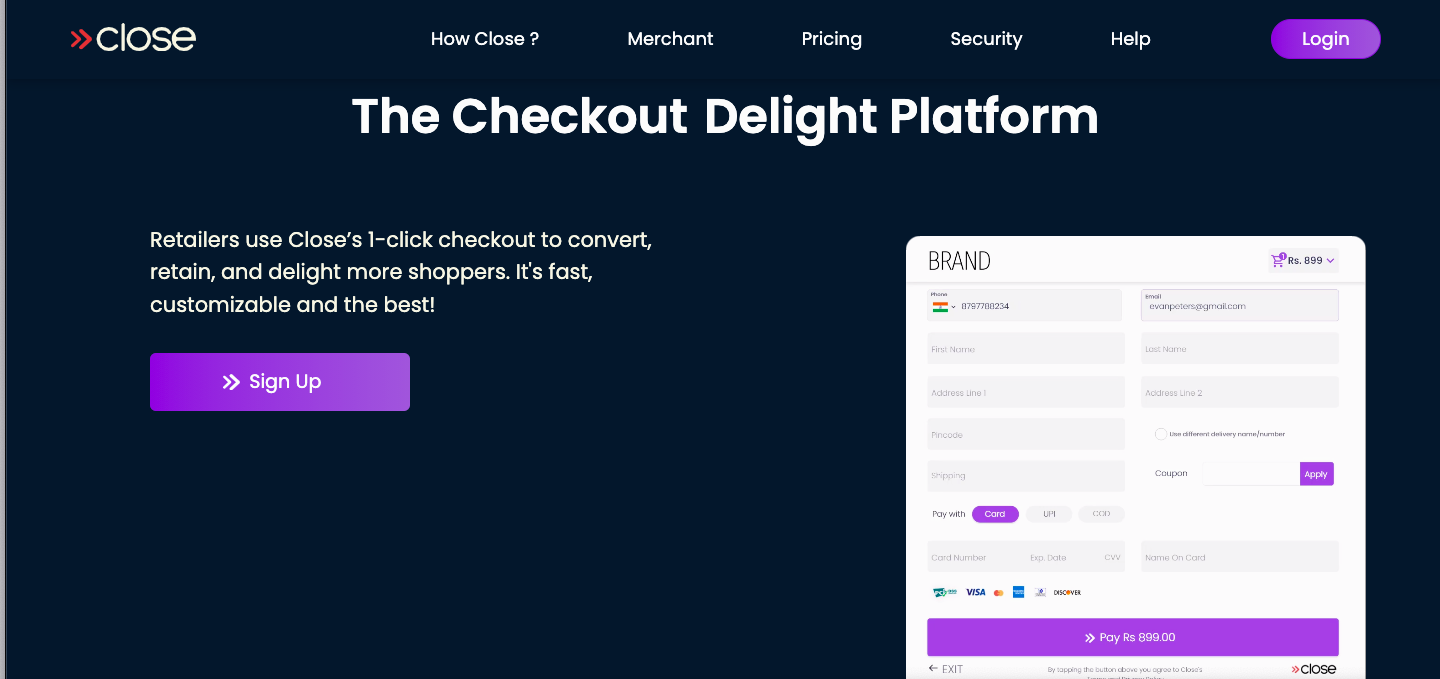The image size is (1440, 679).
Task: Expand the Rs. 899 cart dropdown
Action: (x=1330, y=261)
